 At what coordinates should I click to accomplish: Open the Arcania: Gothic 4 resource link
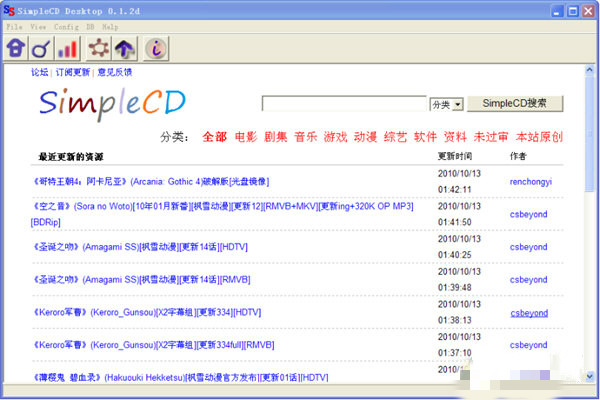pyautogui.click(x=150, y=181)
